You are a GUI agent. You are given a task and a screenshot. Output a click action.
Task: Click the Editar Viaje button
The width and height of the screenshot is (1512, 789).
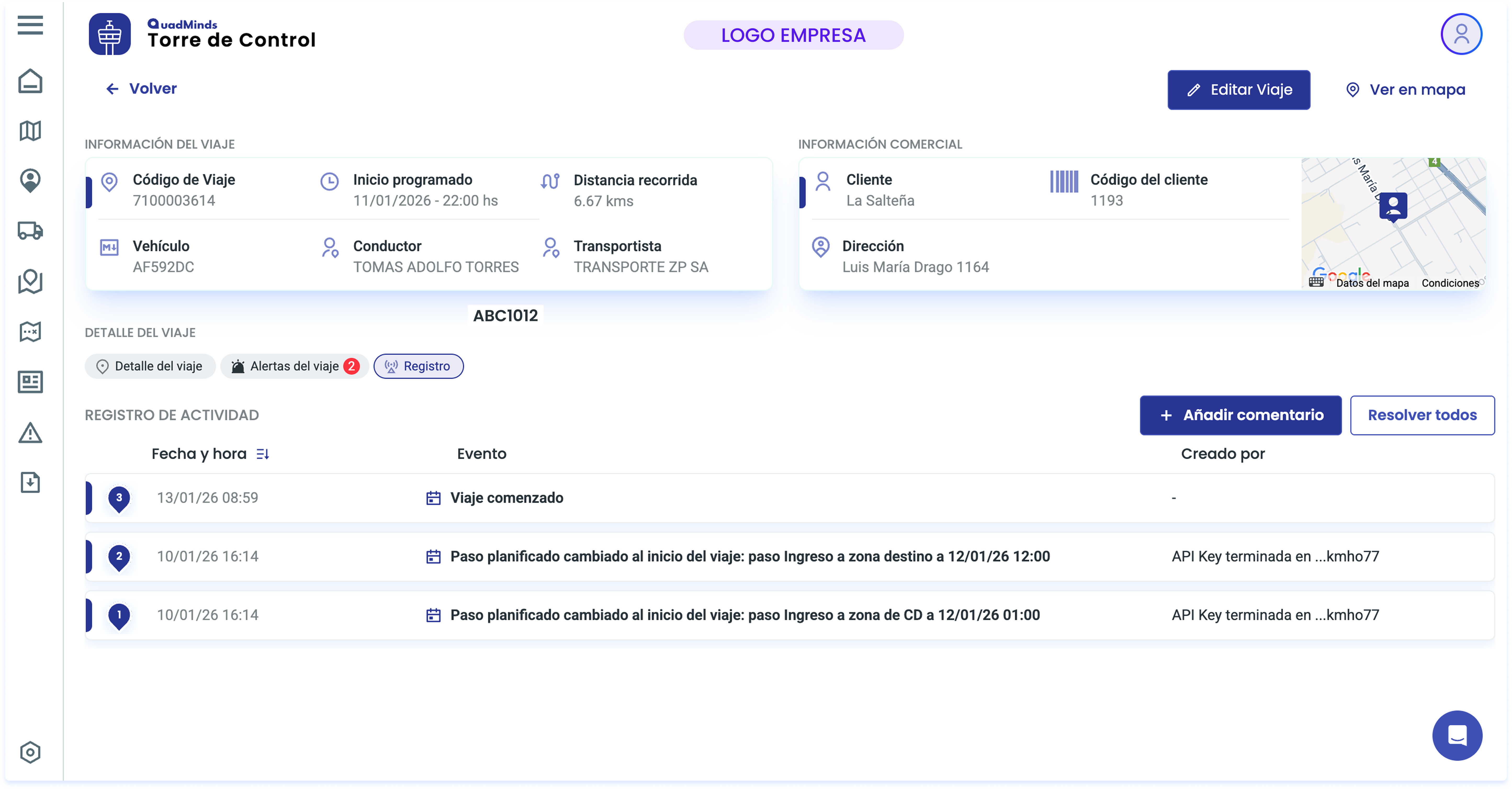click(1238, 90)
